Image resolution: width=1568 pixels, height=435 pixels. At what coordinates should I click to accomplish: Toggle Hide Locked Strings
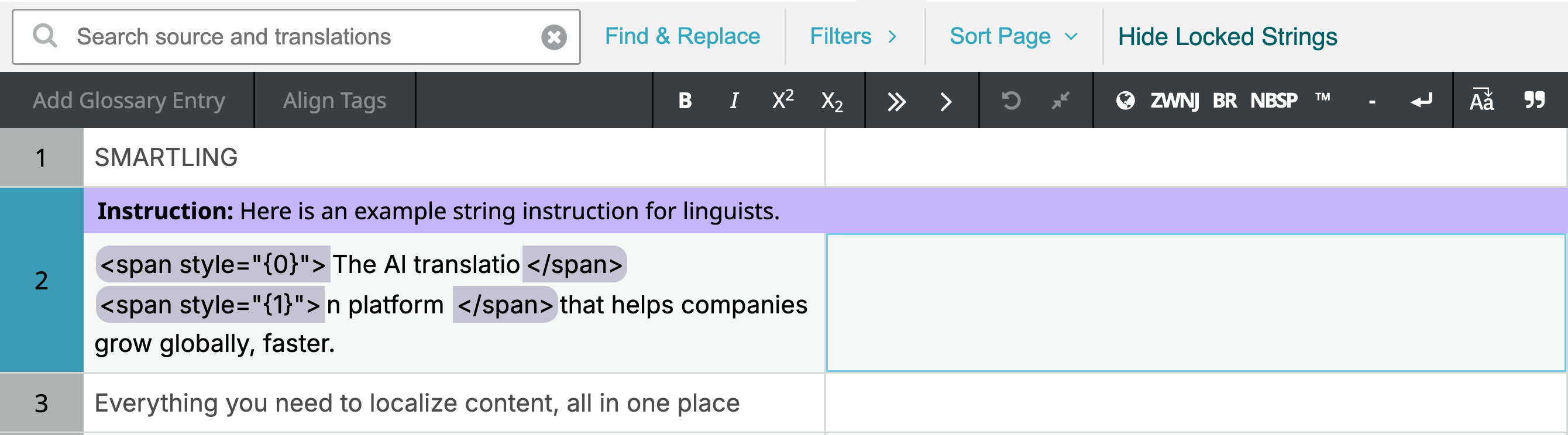click(1227, 36)
